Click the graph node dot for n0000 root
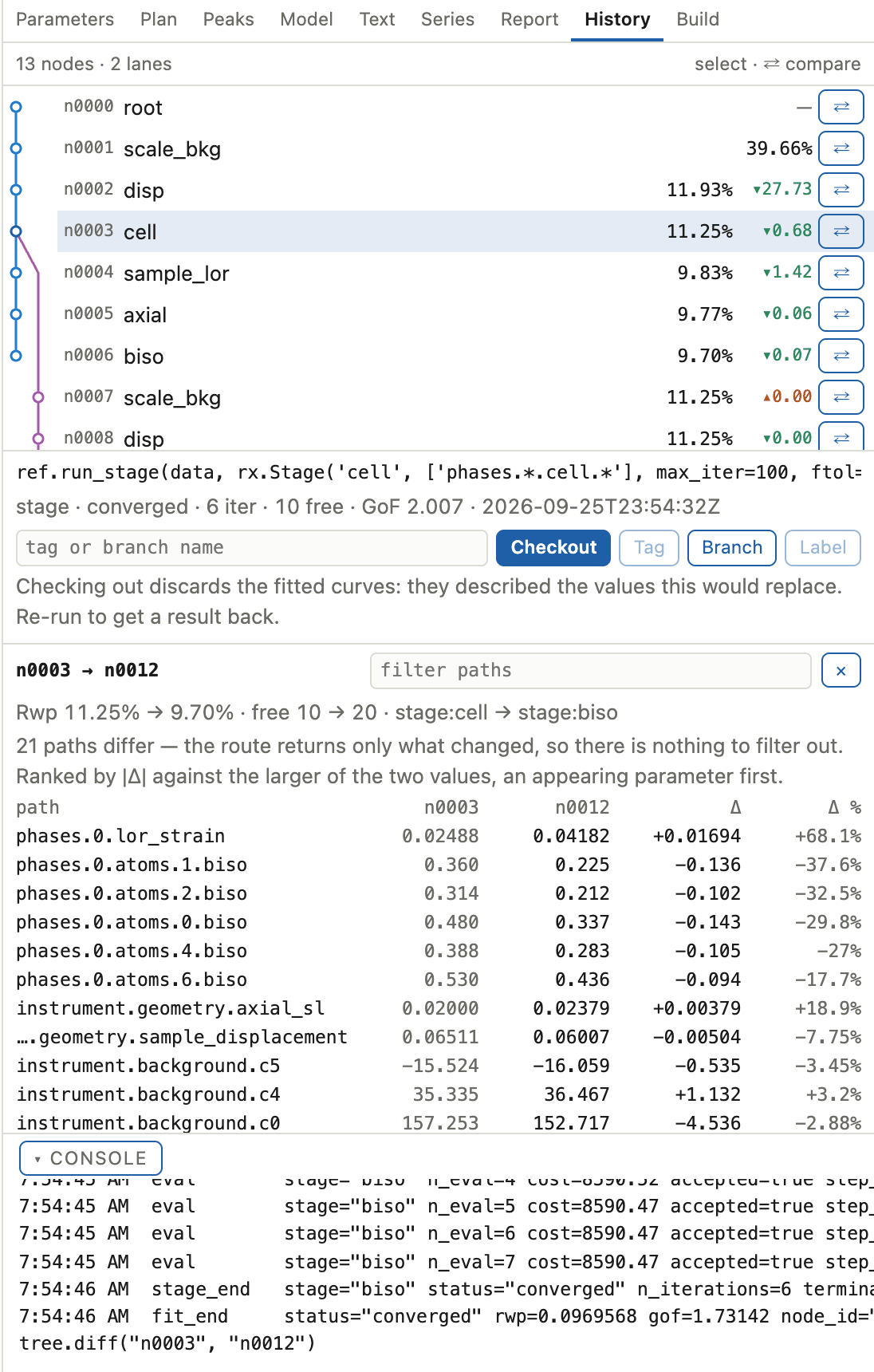This screenshot has height=1372, width=874. [x=16, y=107]
